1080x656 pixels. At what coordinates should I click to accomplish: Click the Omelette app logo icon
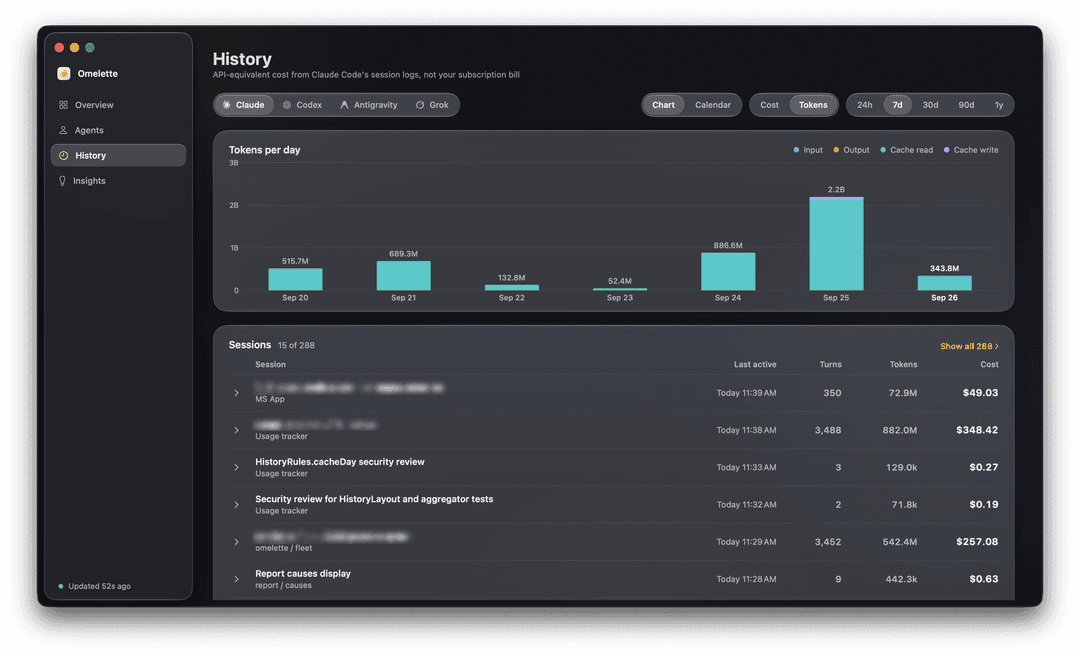pyautogui.click(x=63, y=74)
